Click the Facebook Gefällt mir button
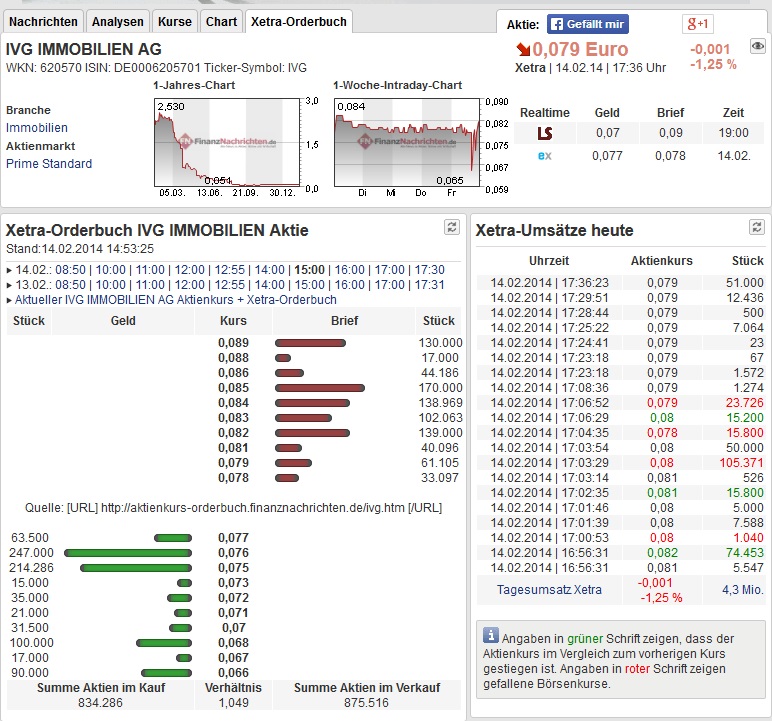 pos(588,24)
